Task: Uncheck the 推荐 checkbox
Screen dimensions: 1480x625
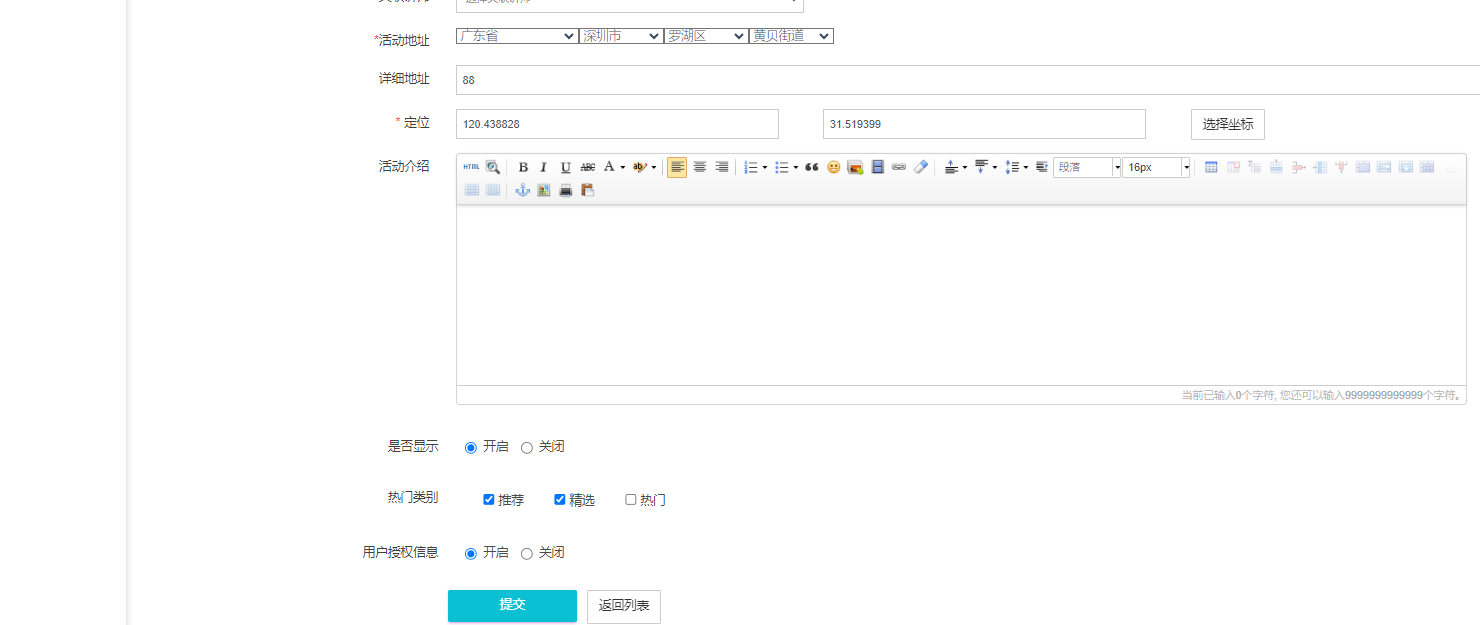Action: [x=489, y=499]
